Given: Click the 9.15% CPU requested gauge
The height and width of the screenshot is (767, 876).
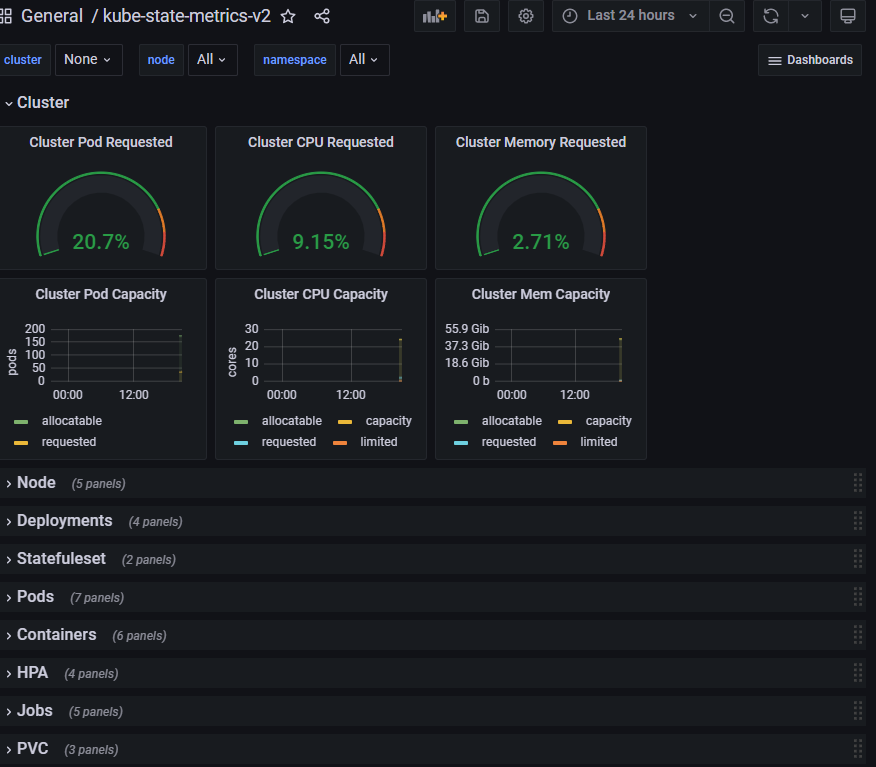Looking at the screenshot, I should [321, 215].
